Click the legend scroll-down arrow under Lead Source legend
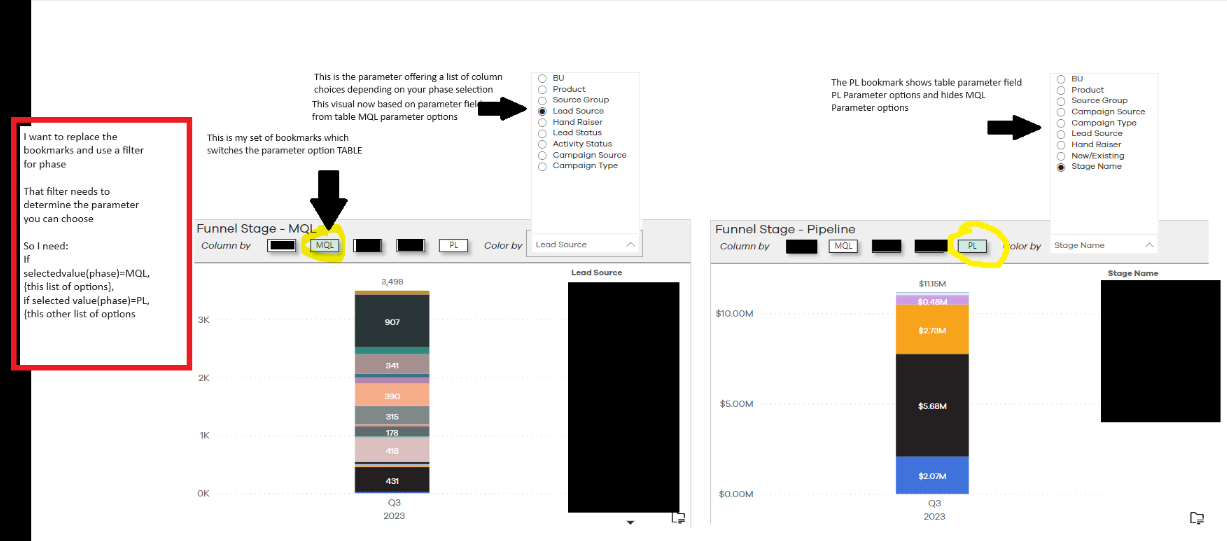The height and width of the screenshot is (541, 1227). 630,522
